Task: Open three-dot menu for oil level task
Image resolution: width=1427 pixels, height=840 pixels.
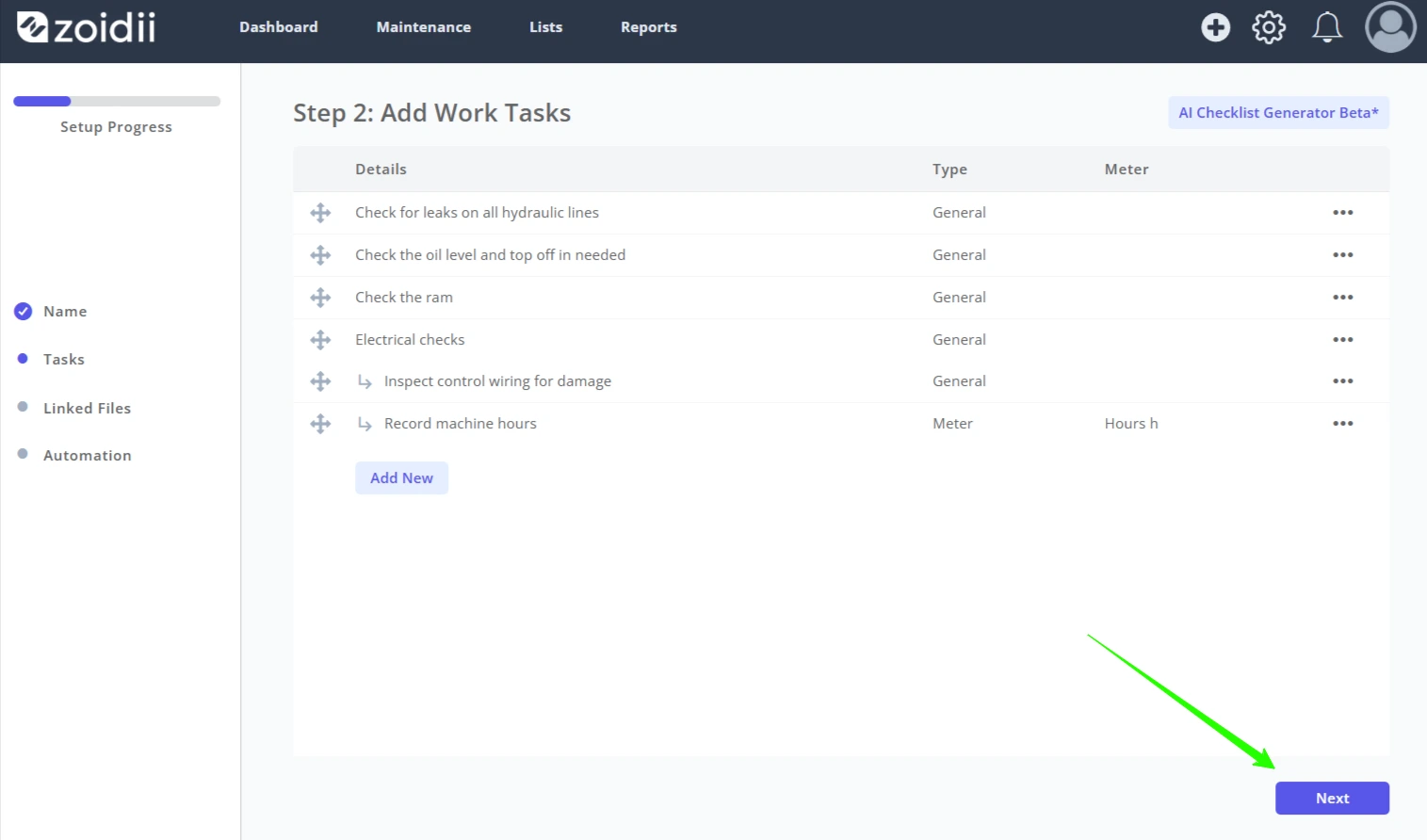Action: (x=1342, y=255)
